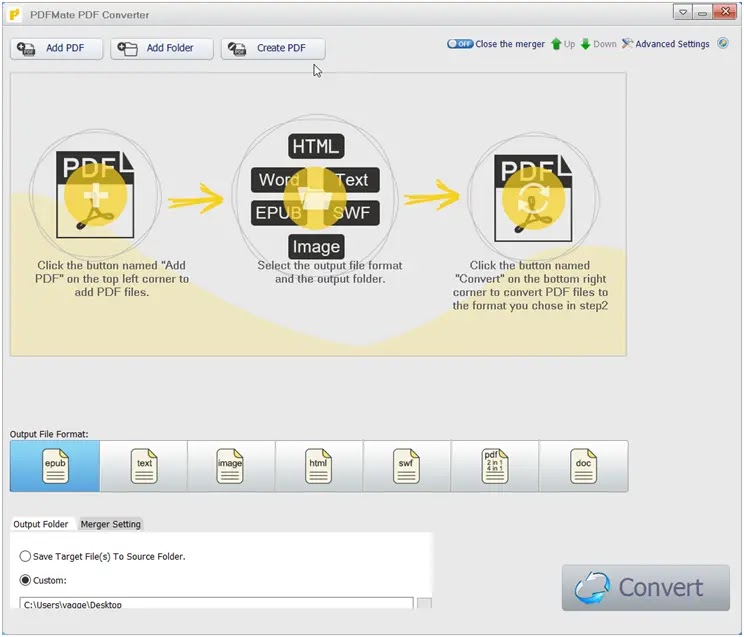This screenshot has height=637, width=744.
Task: Click the PDFMate logo in title bar
Action: [15, 15]
